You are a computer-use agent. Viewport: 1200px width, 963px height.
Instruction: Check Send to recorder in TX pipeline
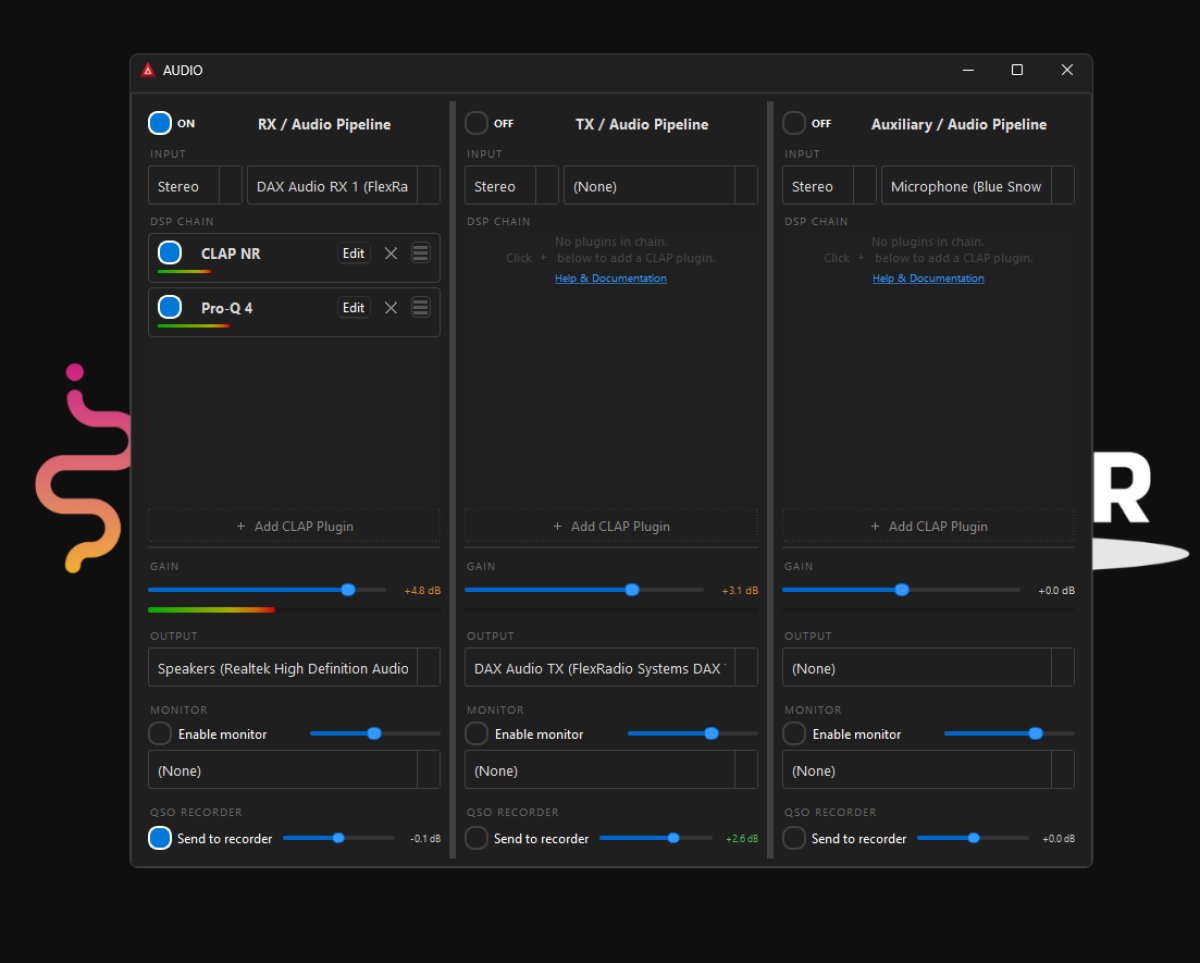pyautogui.click(x=477, y=838)
